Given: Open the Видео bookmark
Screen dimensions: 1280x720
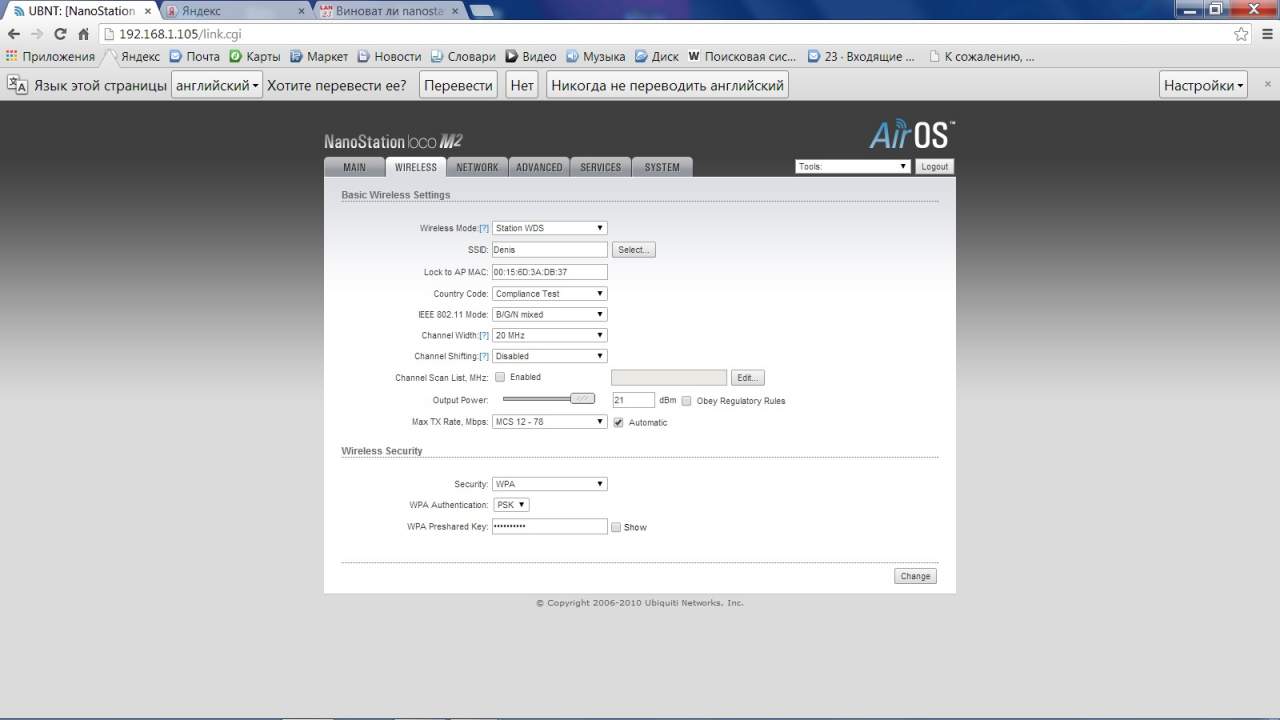Looking at the screenshot, I should tap(531, 57).
